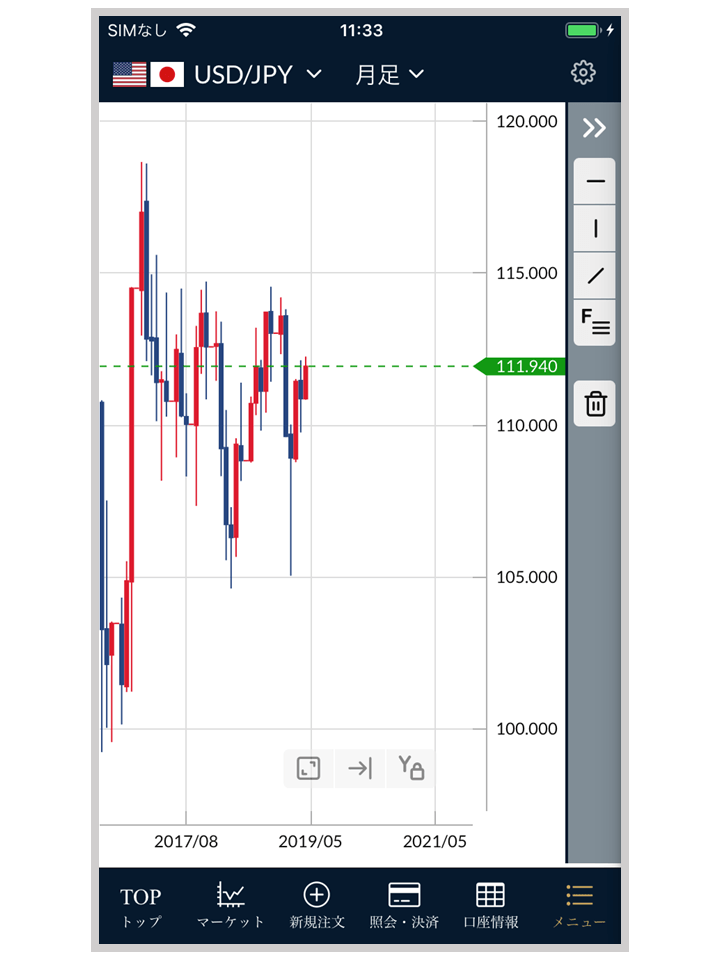Switch to the マーケット tab
Image resolution: width=720 pixels, height=960 pixels.
(x=231, y=906)
